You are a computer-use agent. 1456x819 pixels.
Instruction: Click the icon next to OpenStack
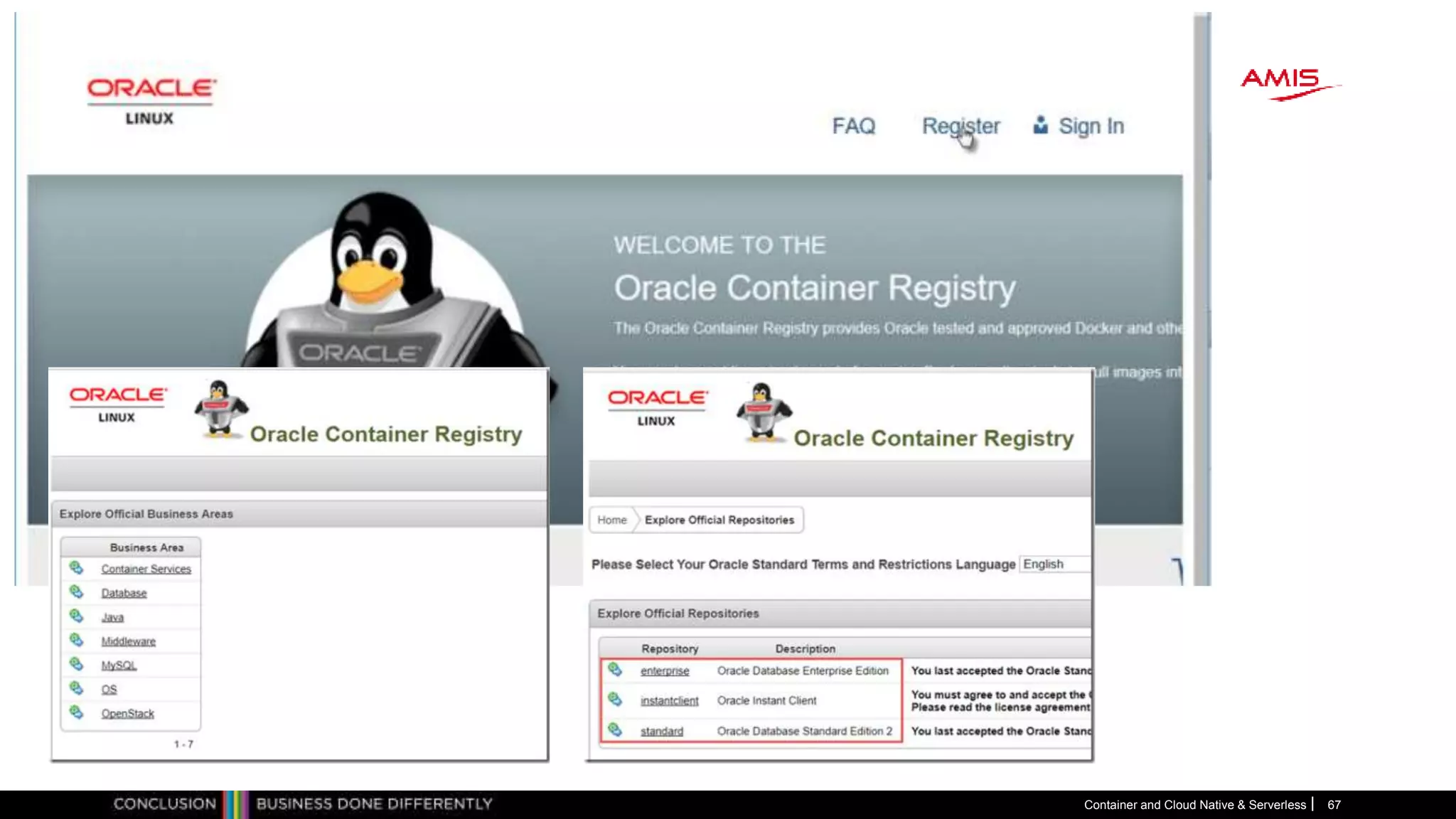tap(76, 713)
